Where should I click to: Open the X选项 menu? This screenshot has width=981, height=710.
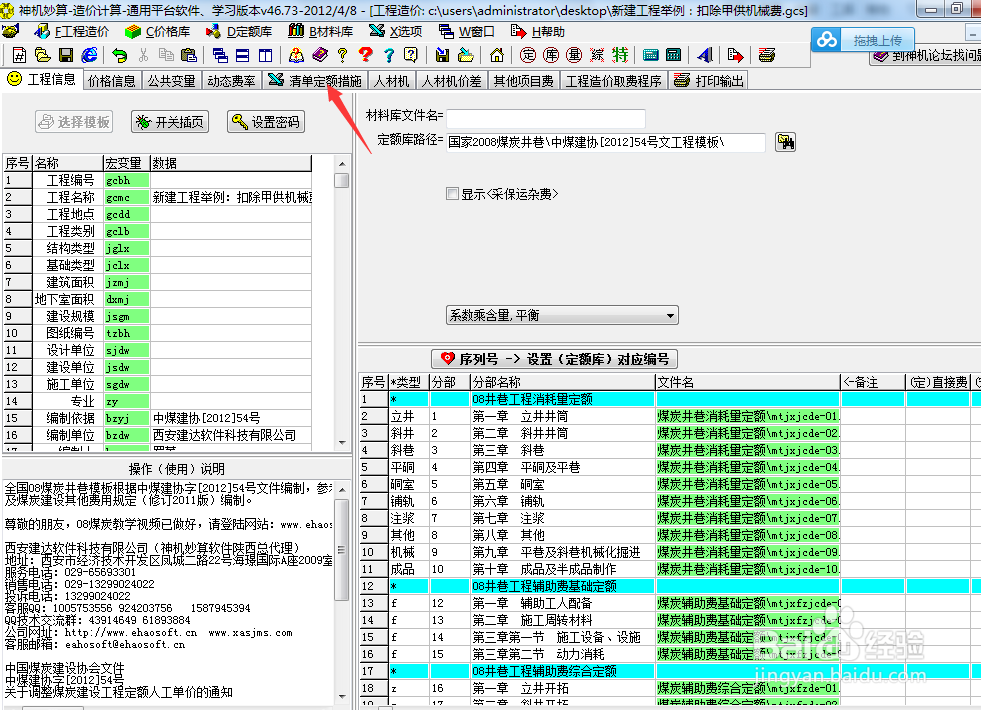coord(396,32)
